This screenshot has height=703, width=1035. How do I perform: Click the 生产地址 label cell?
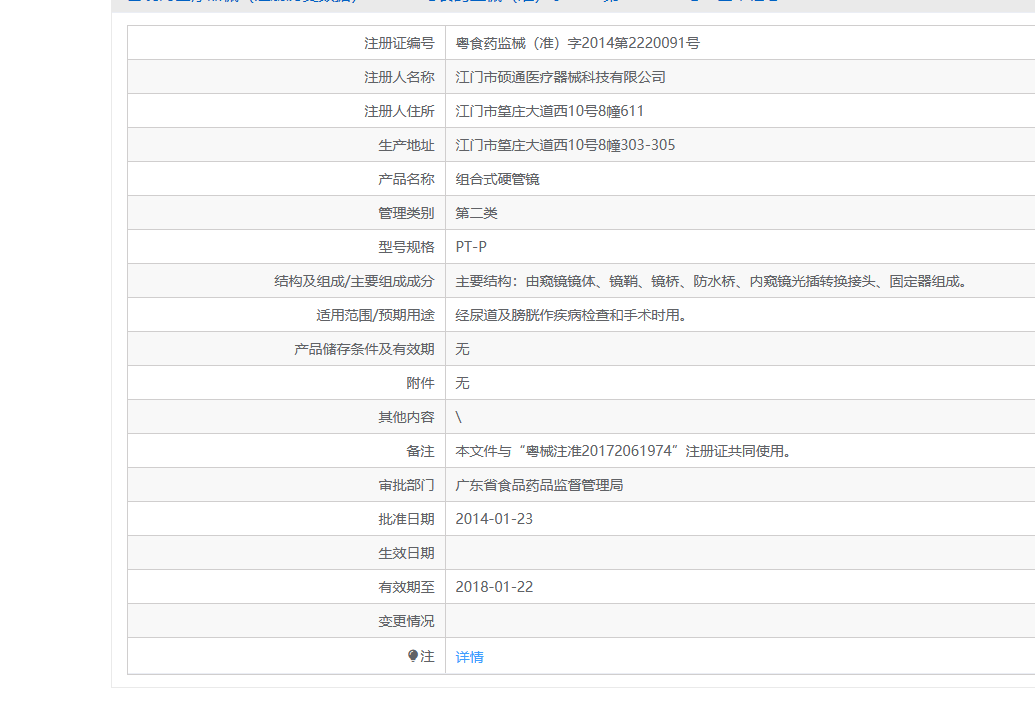[x=286, y=145]
